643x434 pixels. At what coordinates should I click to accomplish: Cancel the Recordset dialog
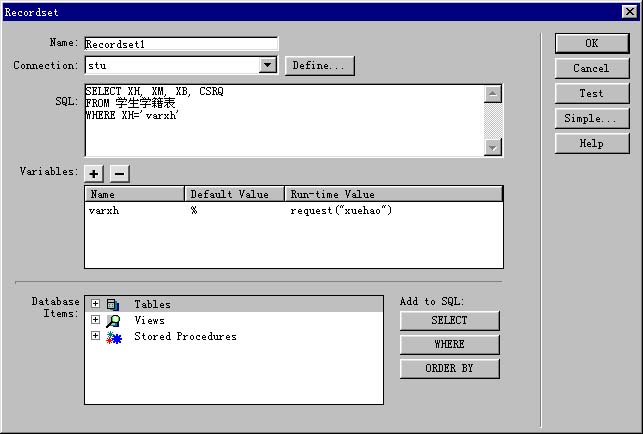[591, 68]
